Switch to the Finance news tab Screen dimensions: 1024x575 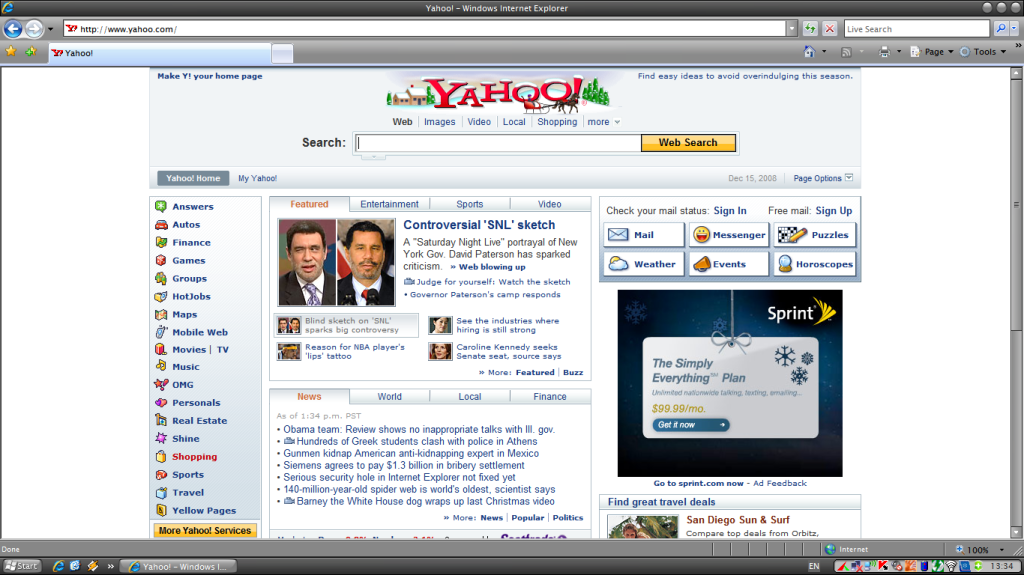[x=550, y=397]
